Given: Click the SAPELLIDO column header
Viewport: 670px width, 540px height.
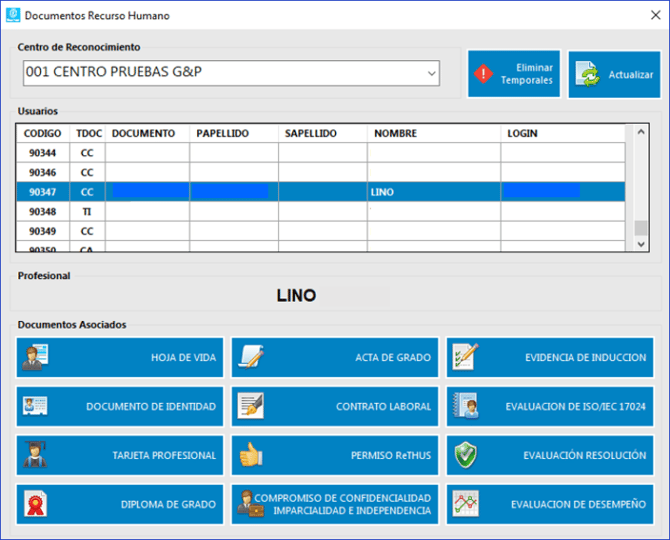Looking at the screenshot, I should 323,133.
